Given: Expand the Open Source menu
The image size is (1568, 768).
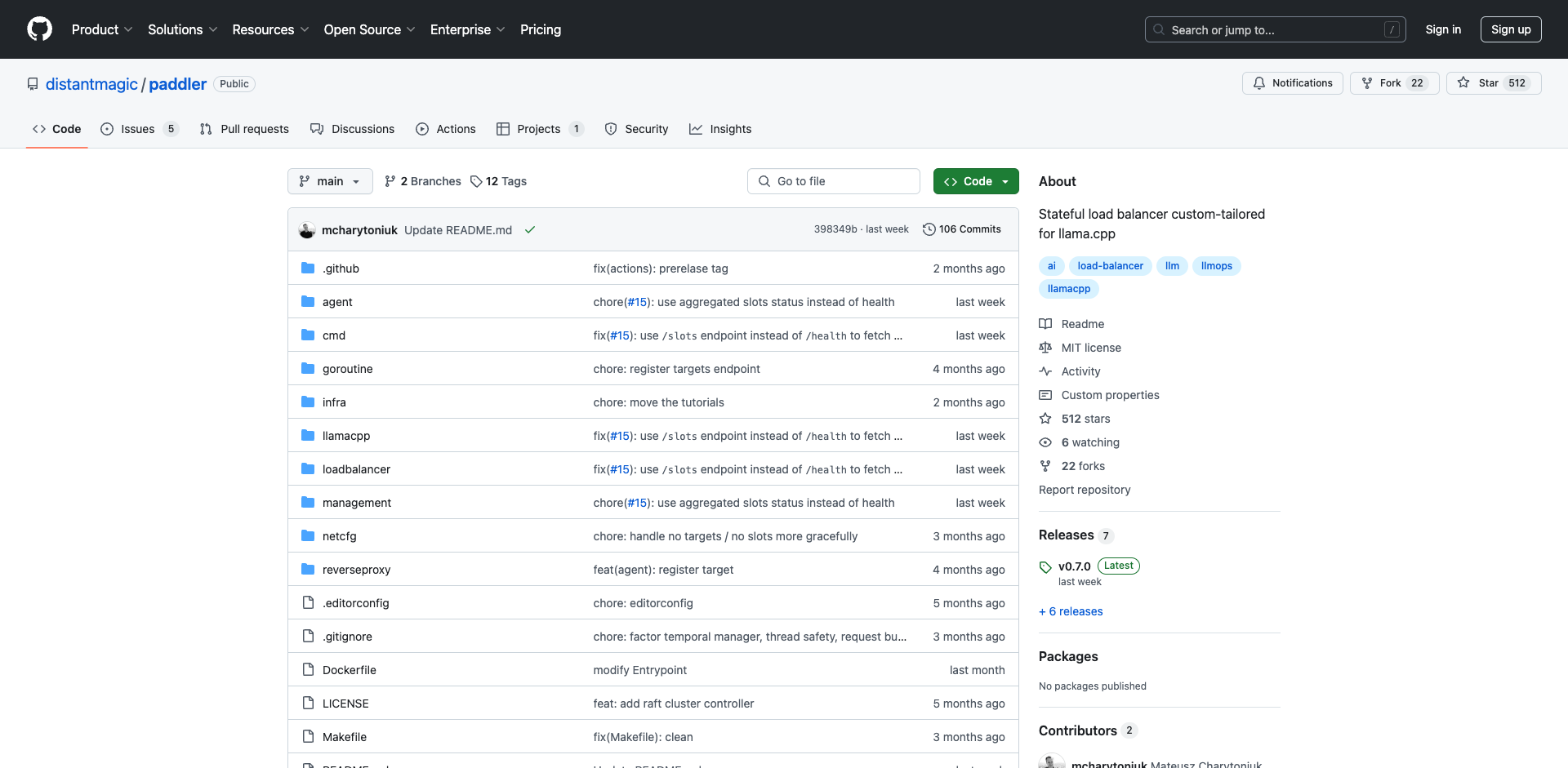Looking at the screenshot, I should pyautogui.click(x=369, y=29).
